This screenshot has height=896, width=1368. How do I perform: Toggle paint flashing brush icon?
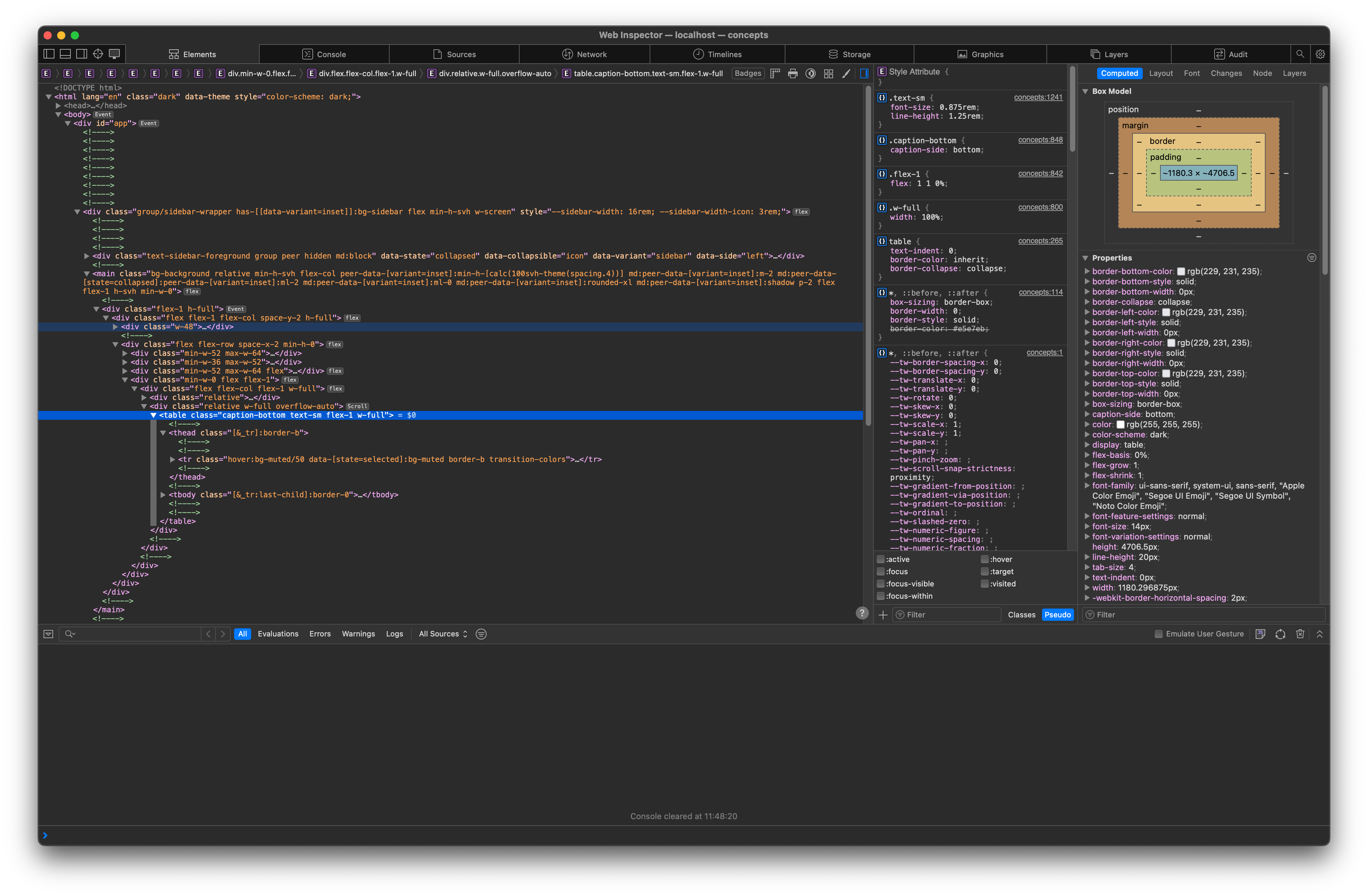[846, 73]
